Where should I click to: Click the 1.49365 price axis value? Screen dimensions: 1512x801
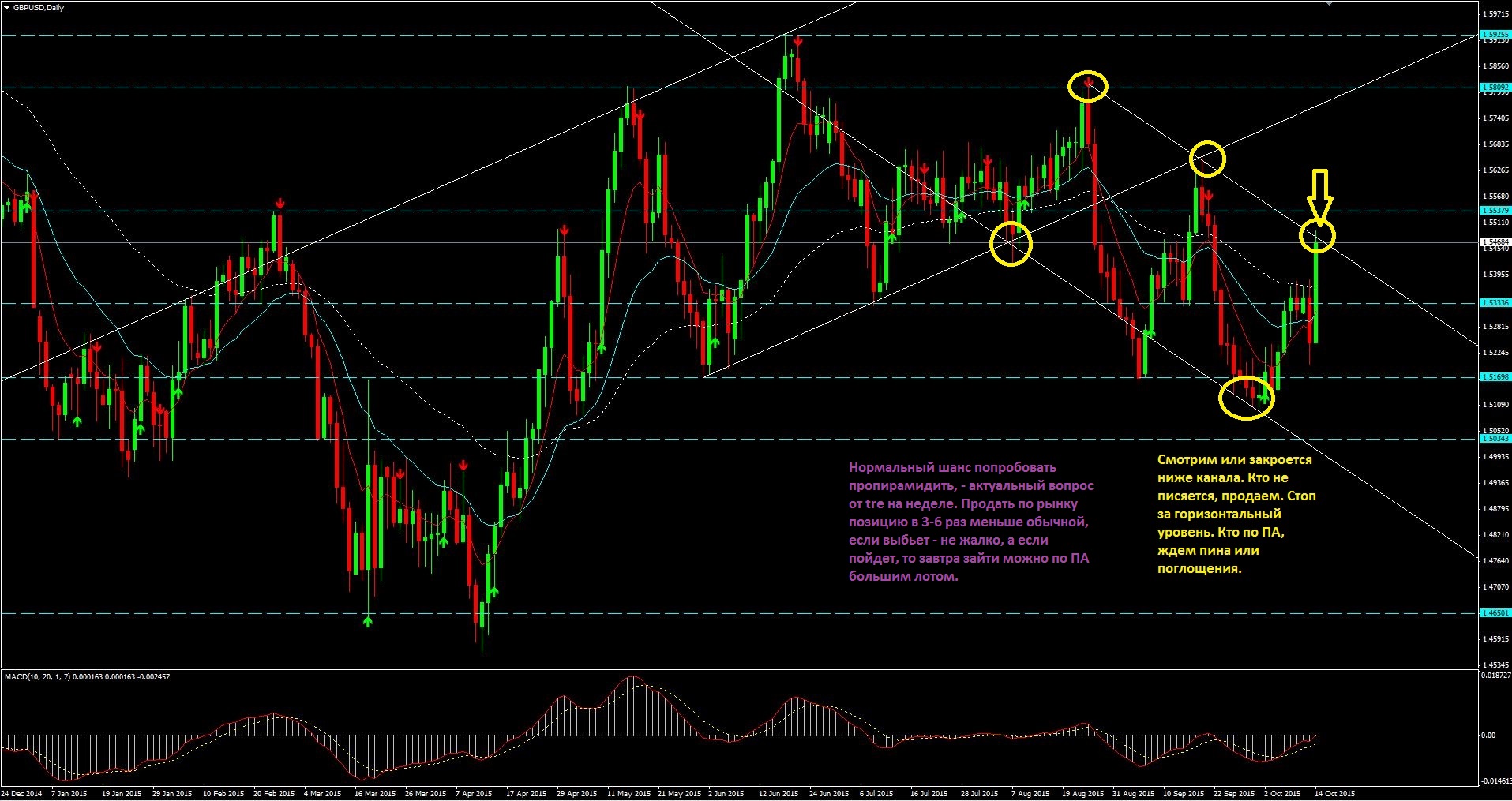tap(1496, 483)
